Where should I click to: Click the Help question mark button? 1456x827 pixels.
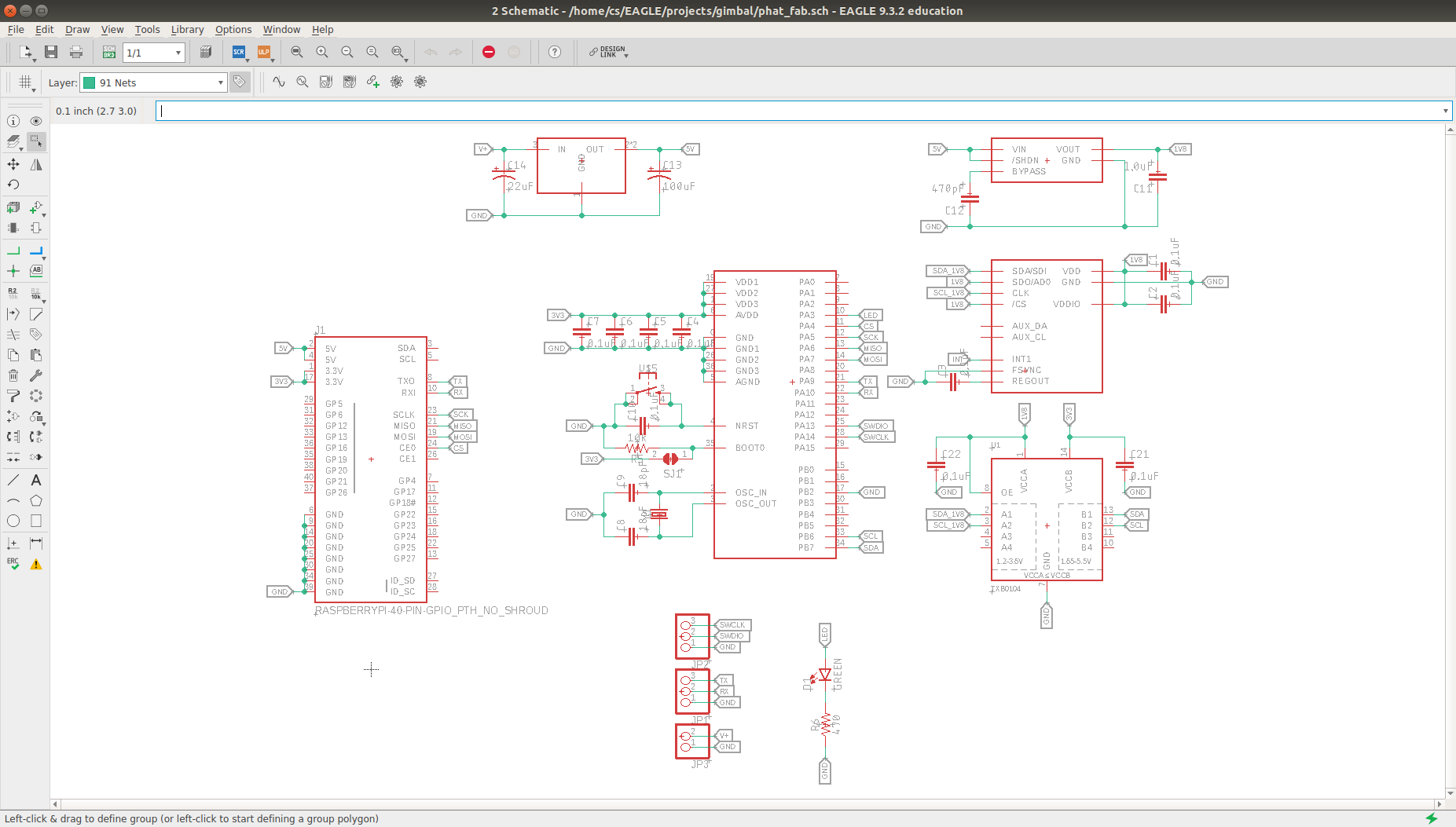555,52
